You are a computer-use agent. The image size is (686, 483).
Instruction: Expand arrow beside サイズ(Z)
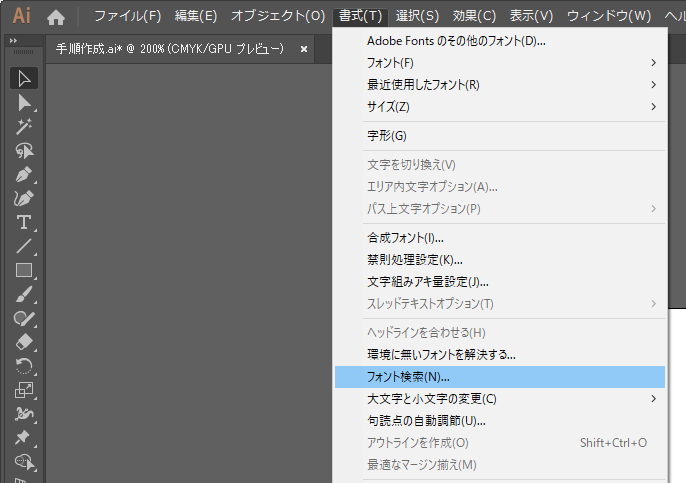tap(654, 107)
